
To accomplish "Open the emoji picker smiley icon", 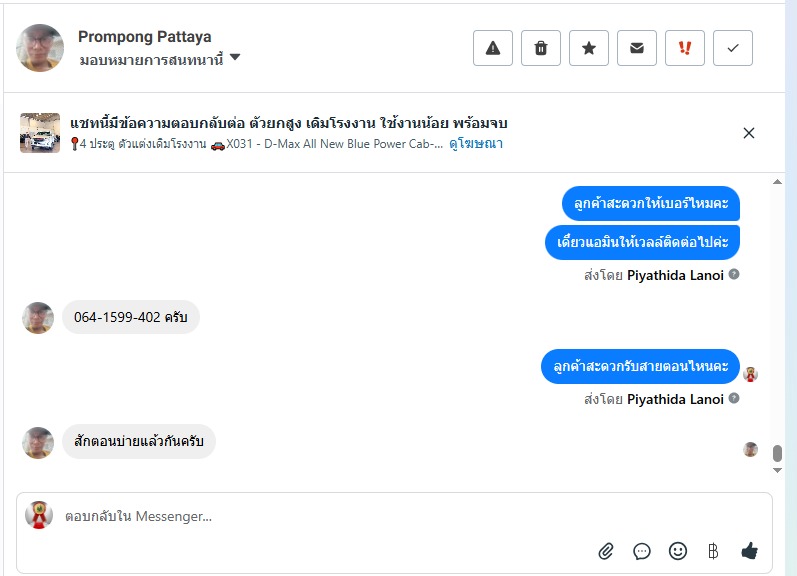I will 678,551.
